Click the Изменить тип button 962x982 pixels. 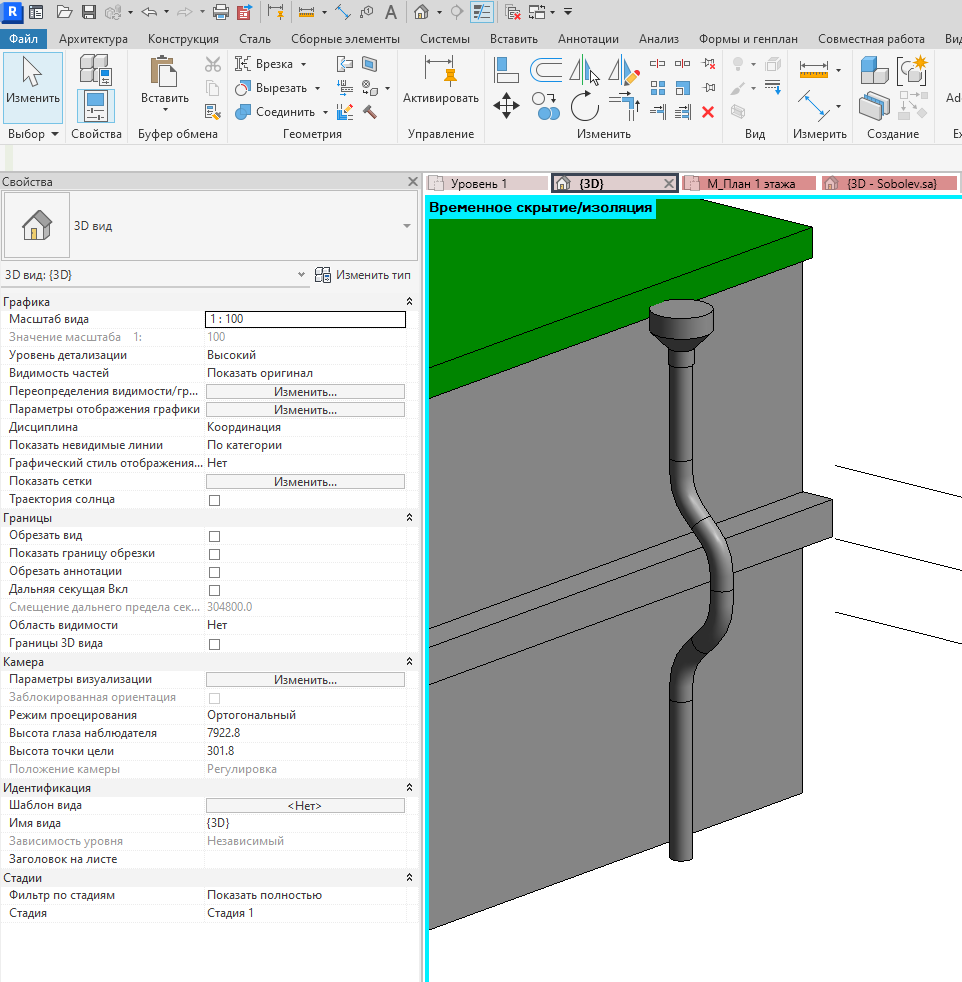[363, 275]
